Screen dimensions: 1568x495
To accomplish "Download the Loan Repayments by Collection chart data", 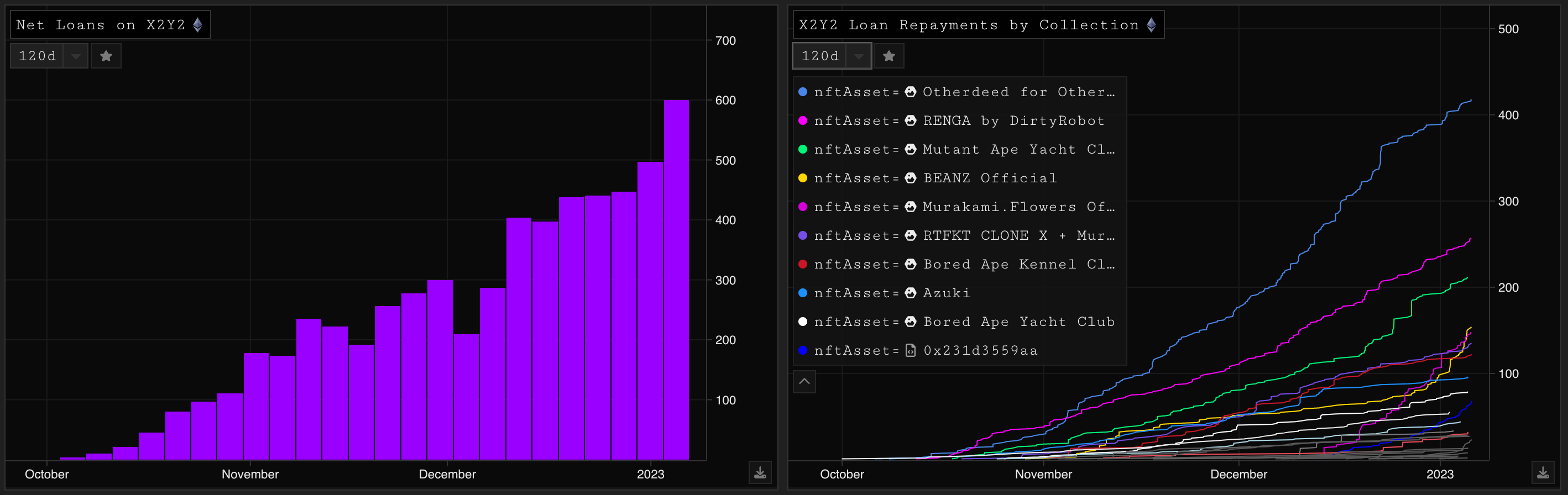I will point(1543,473).
